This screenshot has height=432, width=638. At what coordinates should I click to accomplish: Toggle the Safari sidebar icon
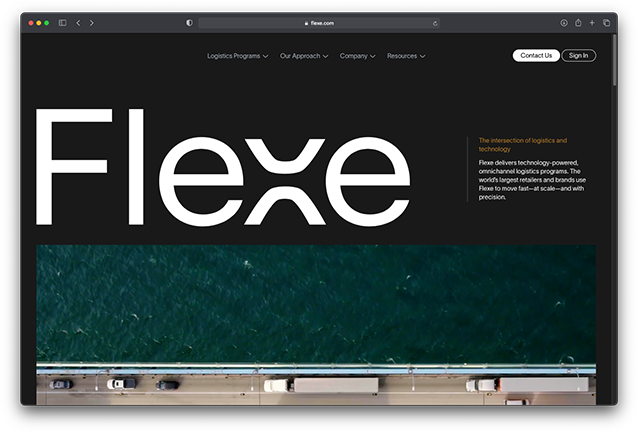click(62, 23)
